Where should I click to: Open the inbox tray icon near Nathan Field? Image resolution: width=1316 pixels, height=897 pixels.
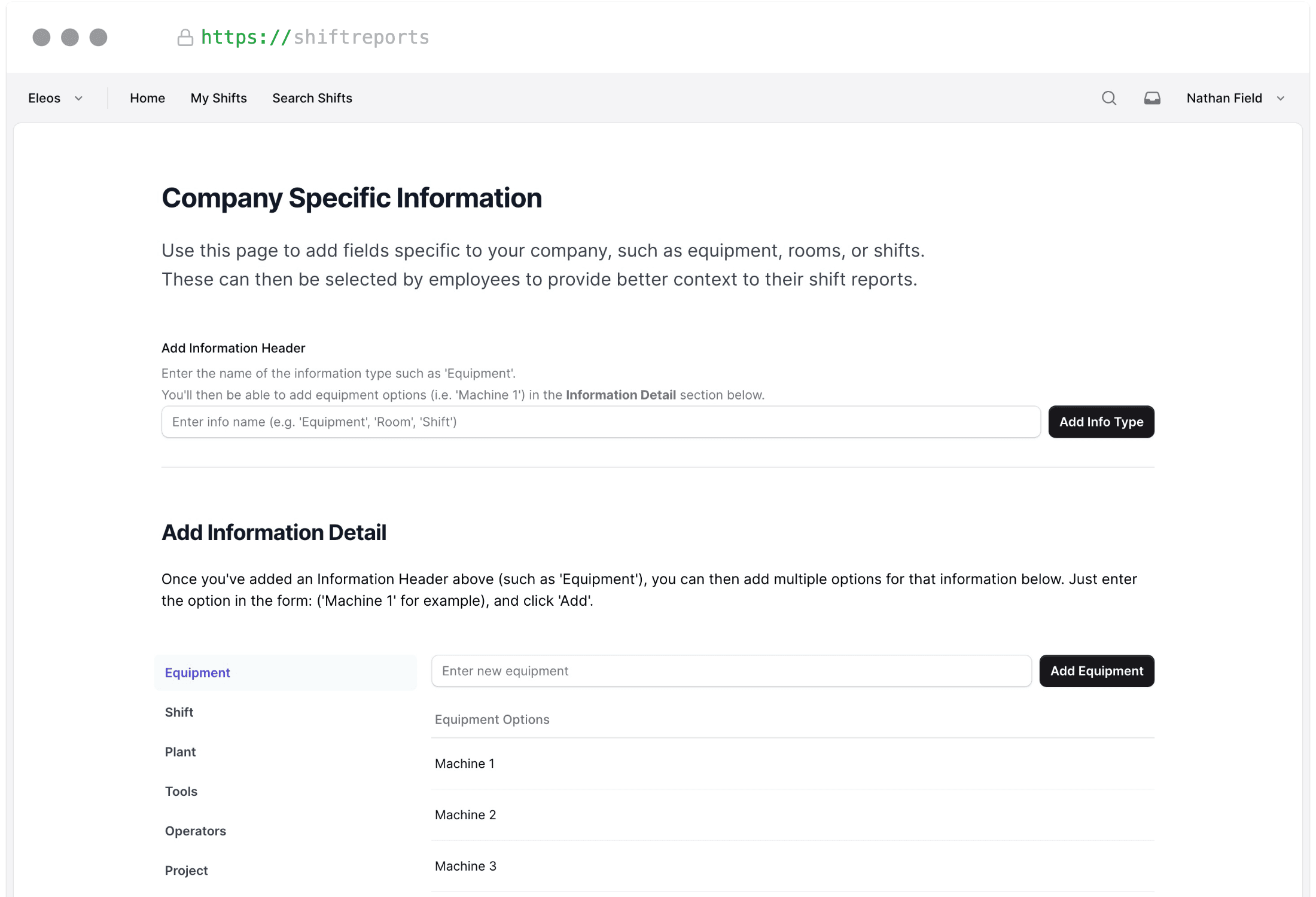(x=1152, y=97)
